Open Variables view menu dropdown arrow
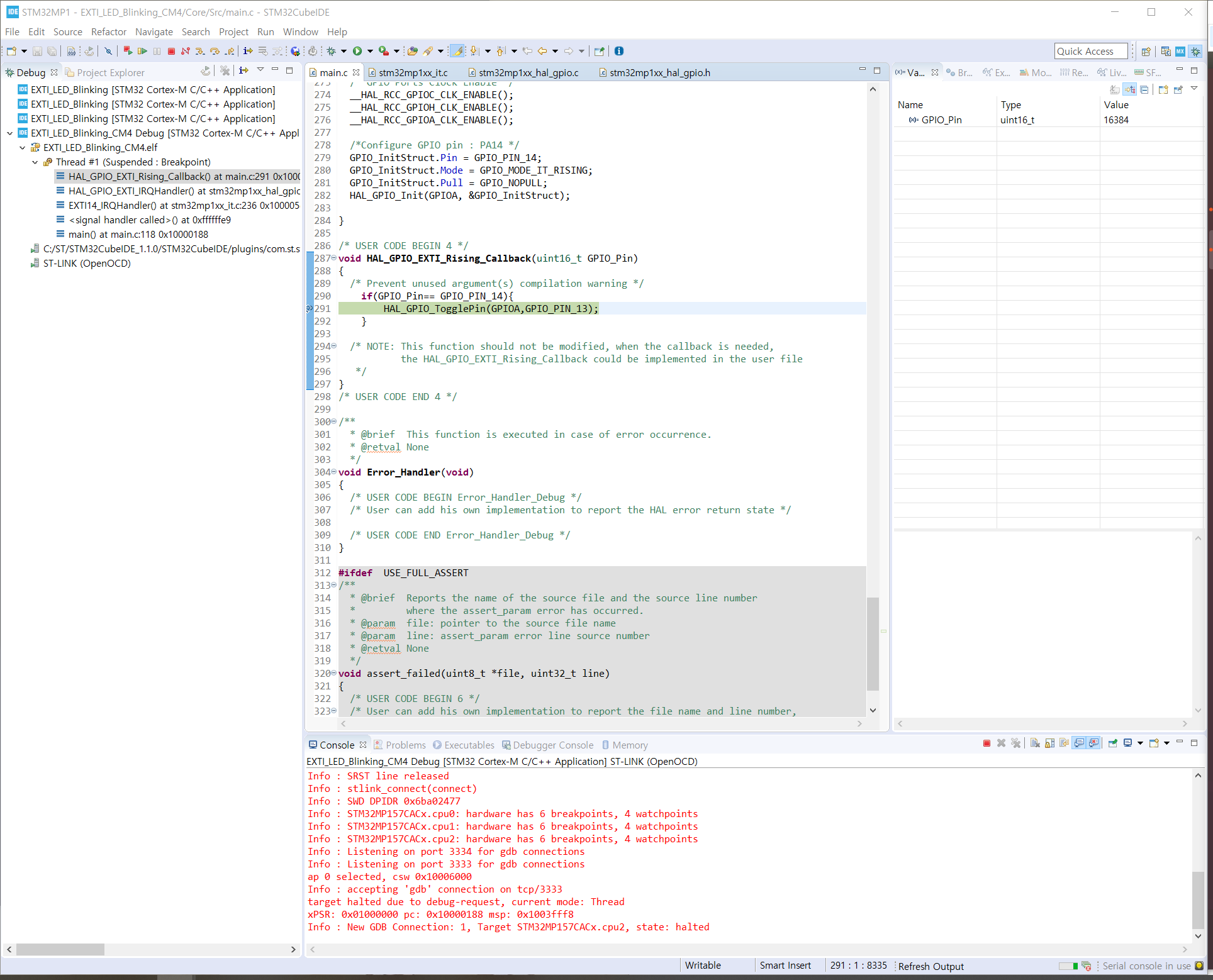The width and height of the screenshot is (1213, 980). [1194, 89]
